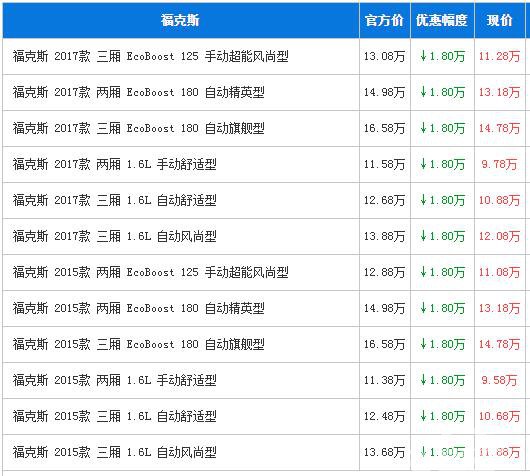This screenshot has width=530, height=476.
Task: Click current price 9.58万
Action: pyautogui.click(x=499, y=380)
